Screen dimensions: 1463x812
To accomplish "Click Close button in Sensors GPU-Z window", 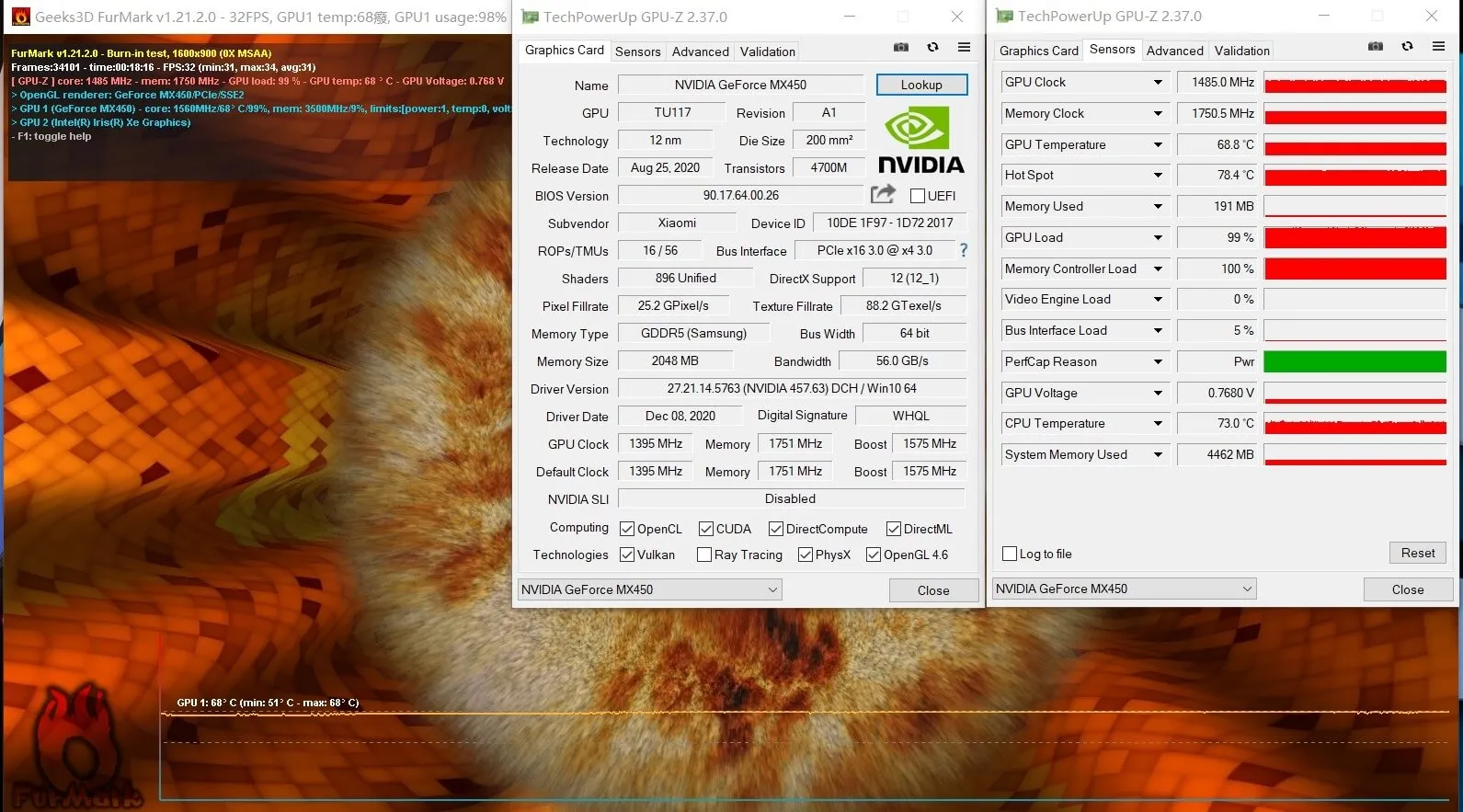I will pyautogui.click(x=1408, y=589).
